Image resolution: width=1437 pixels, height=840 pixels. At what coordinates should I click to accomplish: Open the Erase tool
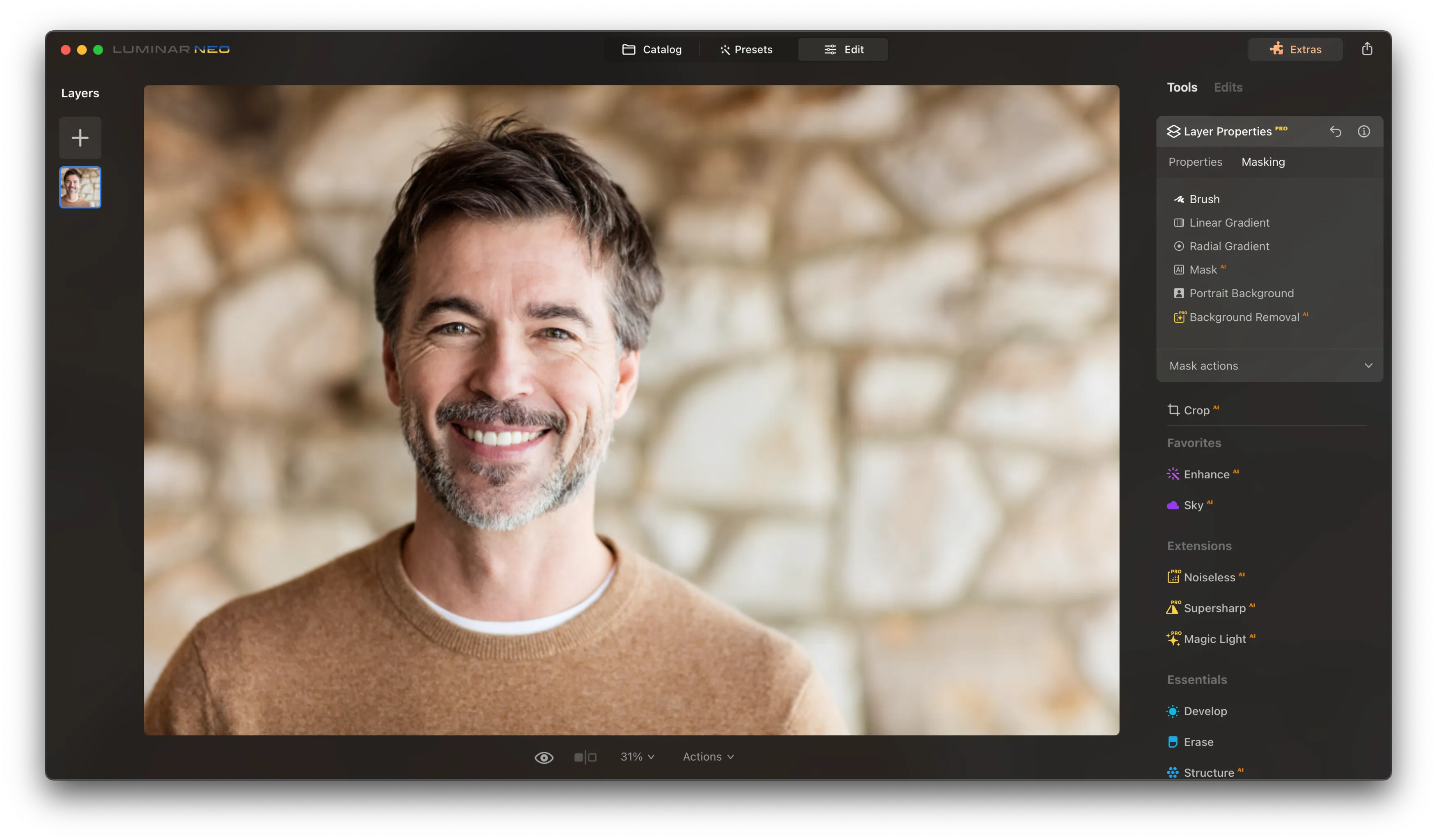coord(1198,742)
